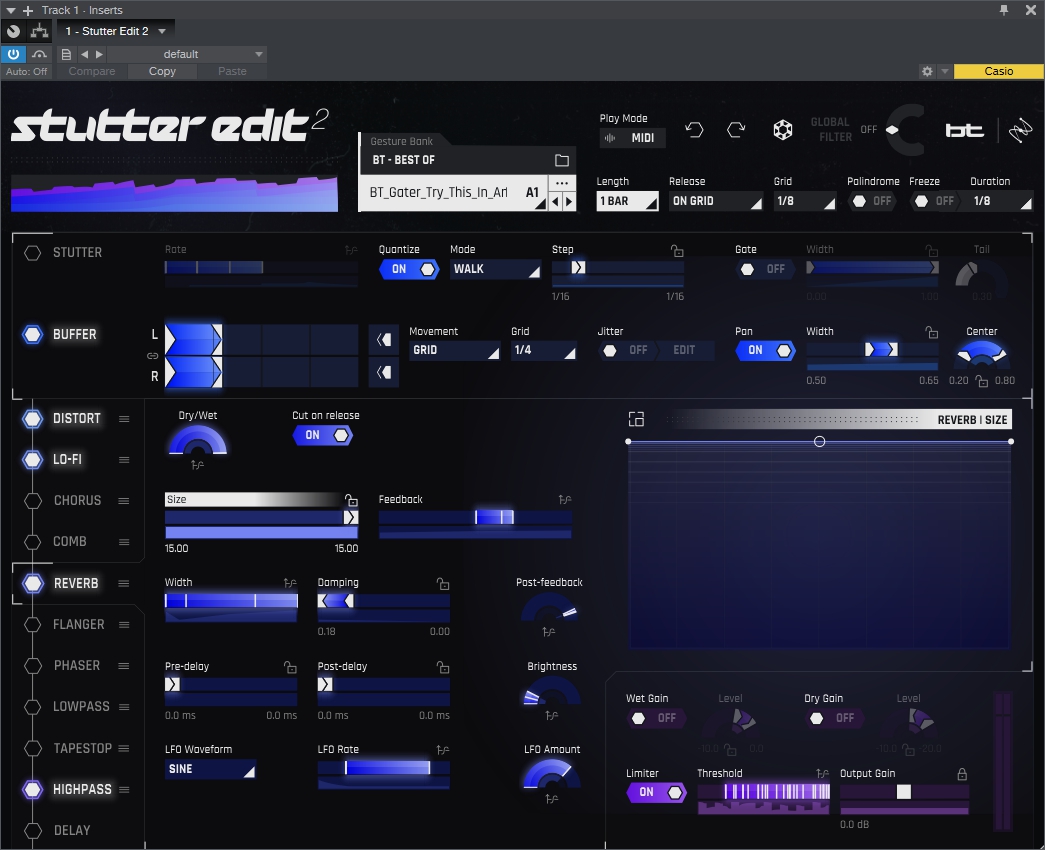Open the default preset dropdown

point(187,54)
